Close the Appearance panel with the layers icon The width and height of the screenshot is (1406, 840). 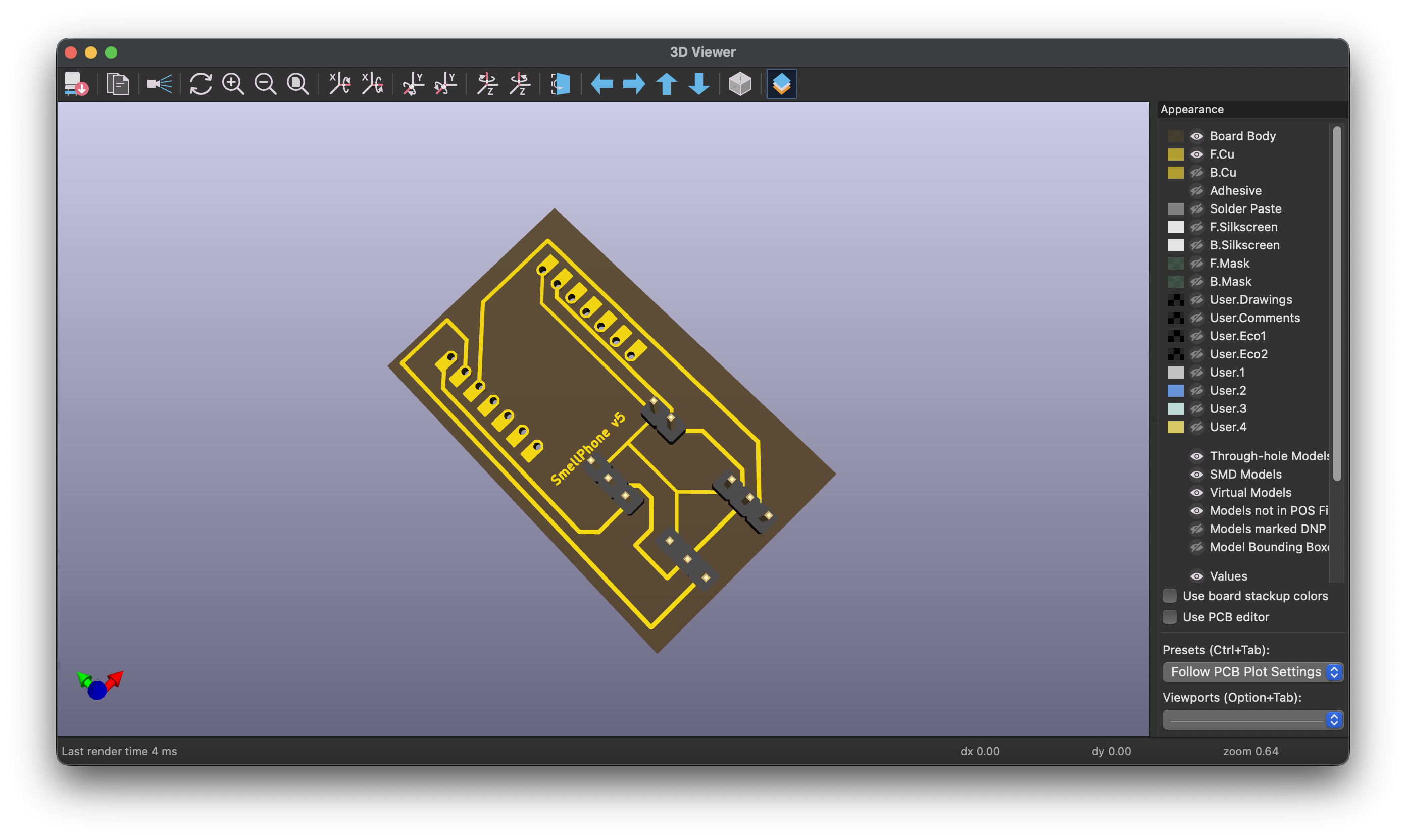point(781,84)
